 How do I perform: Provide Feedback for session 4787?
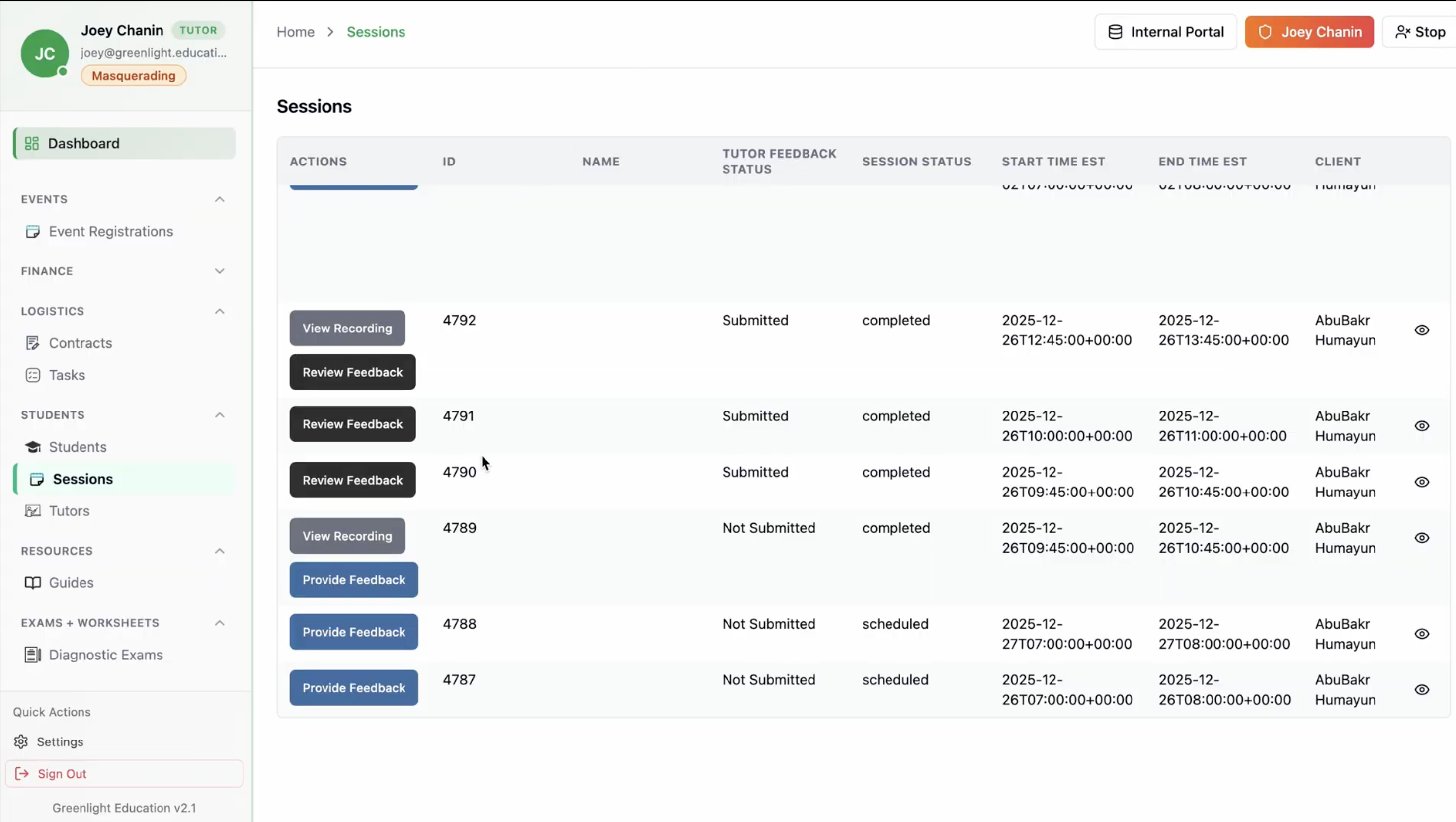[x=354, y=687]
